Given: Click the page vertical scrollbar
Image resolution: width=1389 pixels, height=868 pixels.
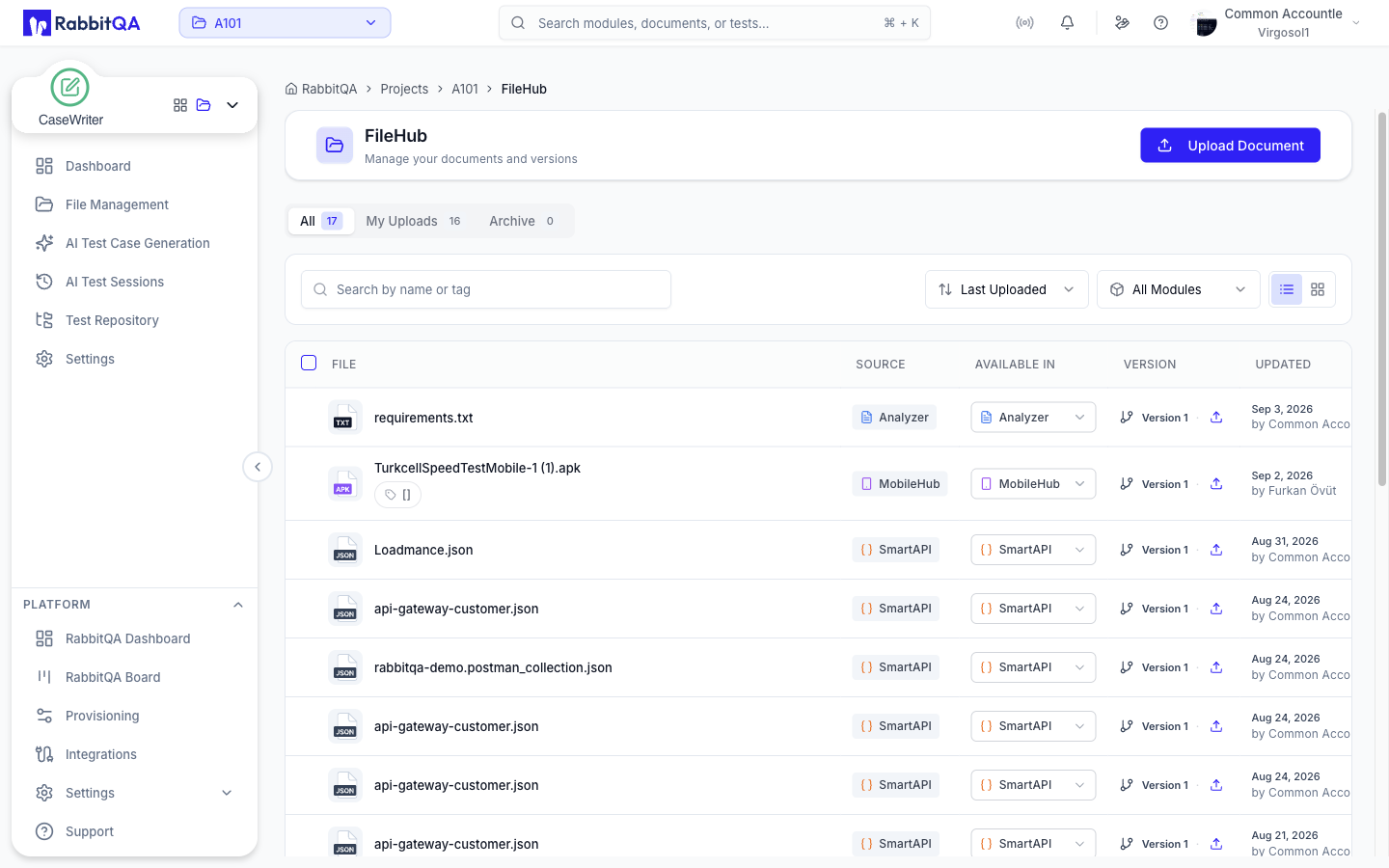Looking at the screenshot, I should [x=1381, y=299].
